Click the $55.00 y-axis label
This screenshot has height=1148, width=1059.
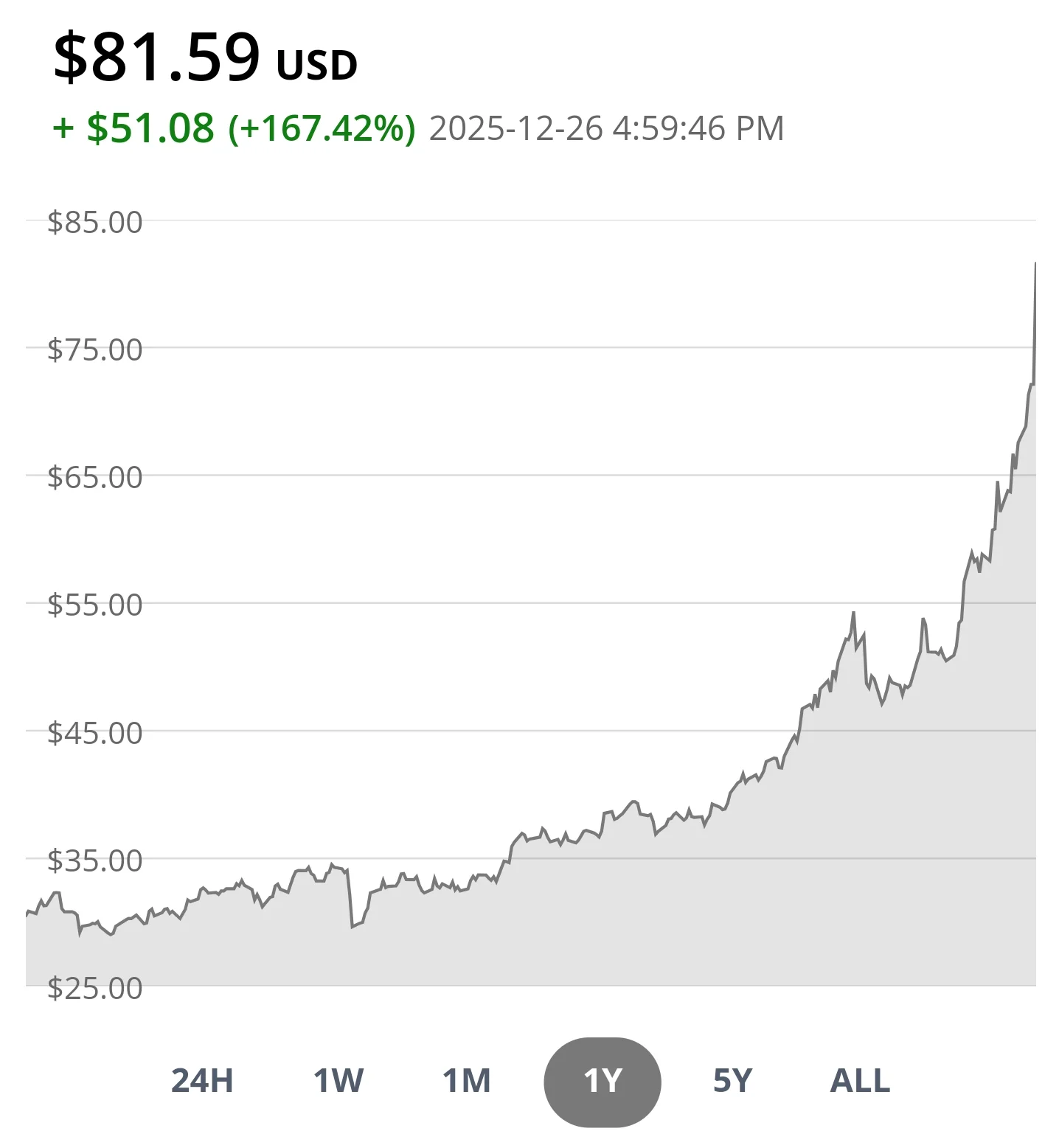pyautogui.click(x=94, y=605)
